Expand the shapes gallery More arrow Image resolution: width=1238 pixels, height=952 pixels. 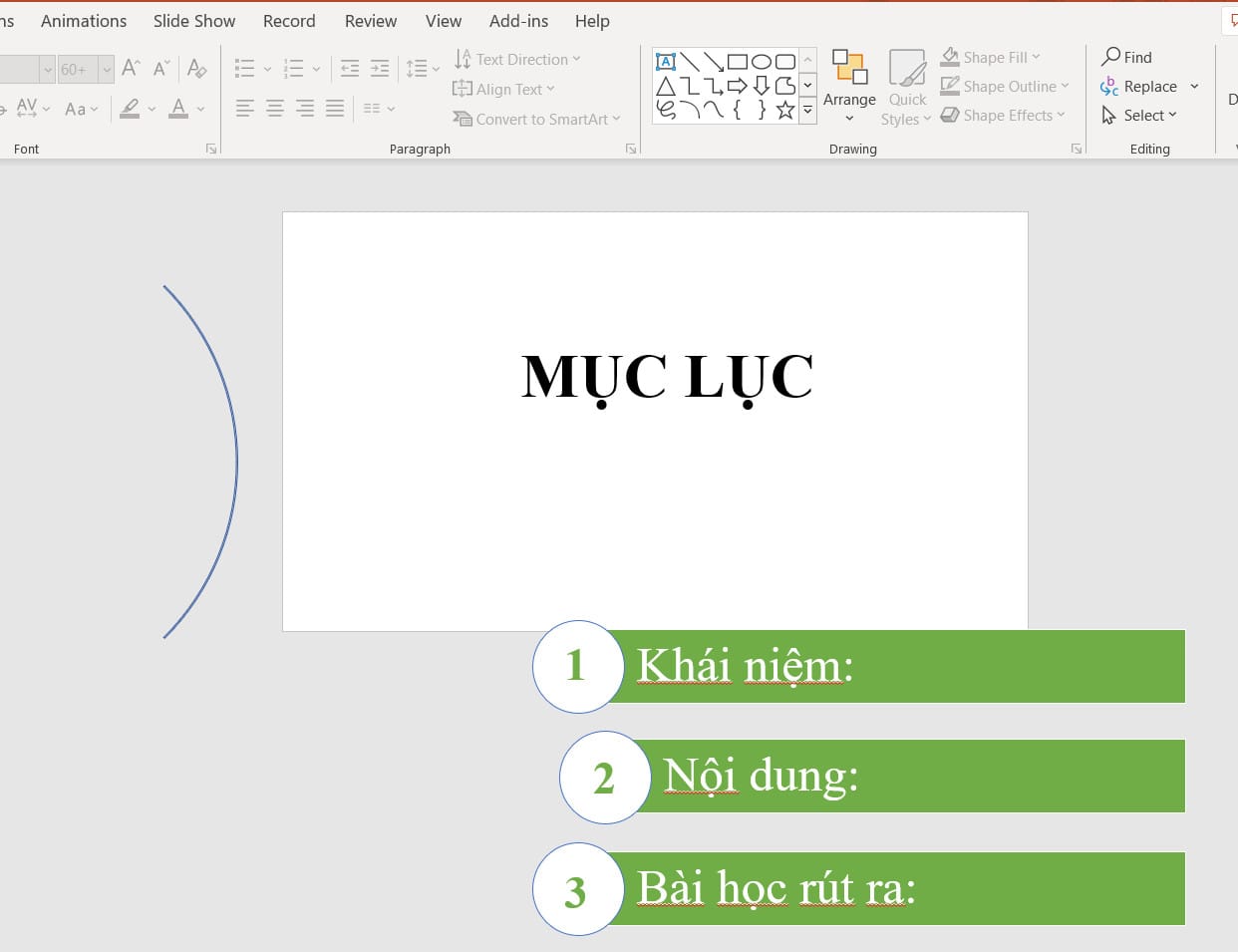tap(808, 110)
